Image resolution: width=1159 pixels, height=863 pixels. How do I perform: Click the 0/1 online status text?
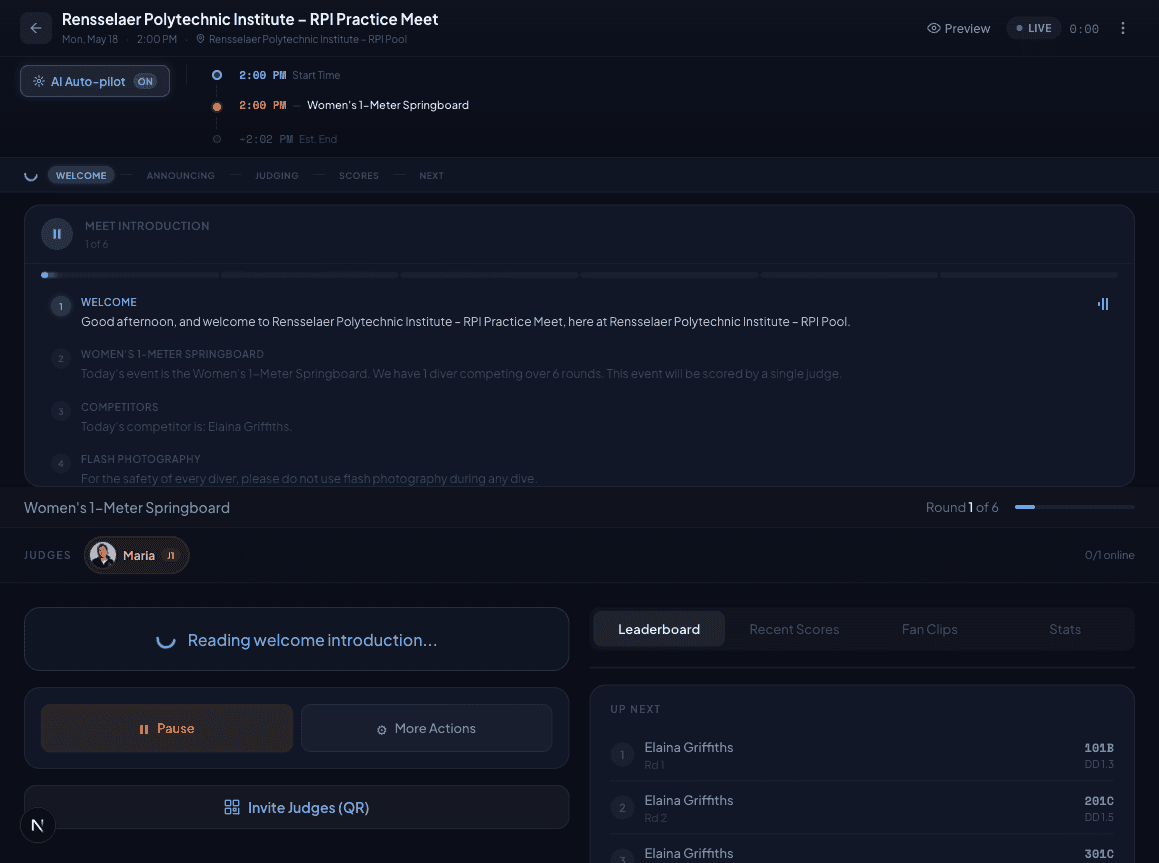[x=1109, y=555]
